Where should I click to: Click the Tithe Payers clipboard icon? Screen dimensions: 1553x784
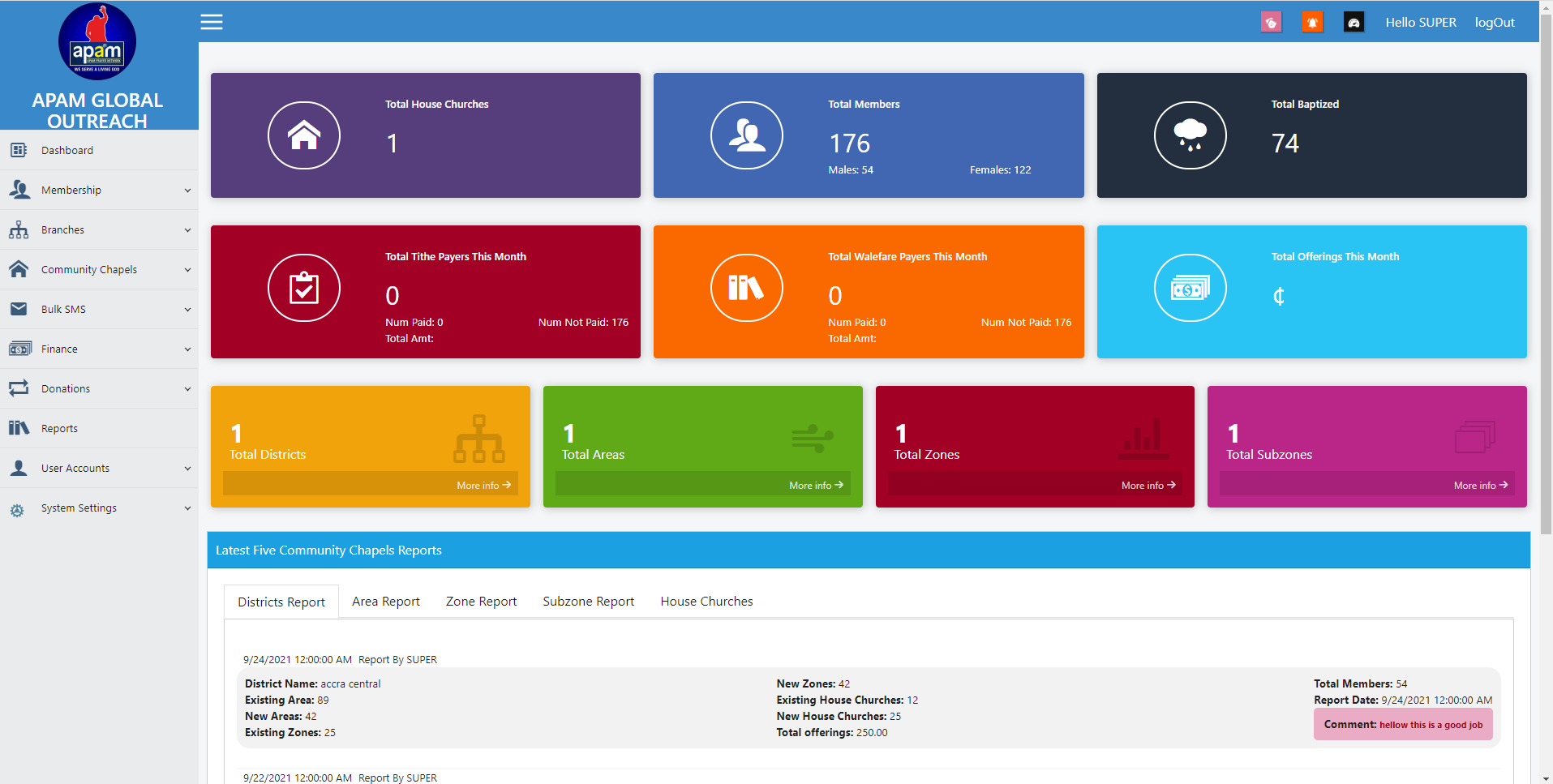point(304,288)
